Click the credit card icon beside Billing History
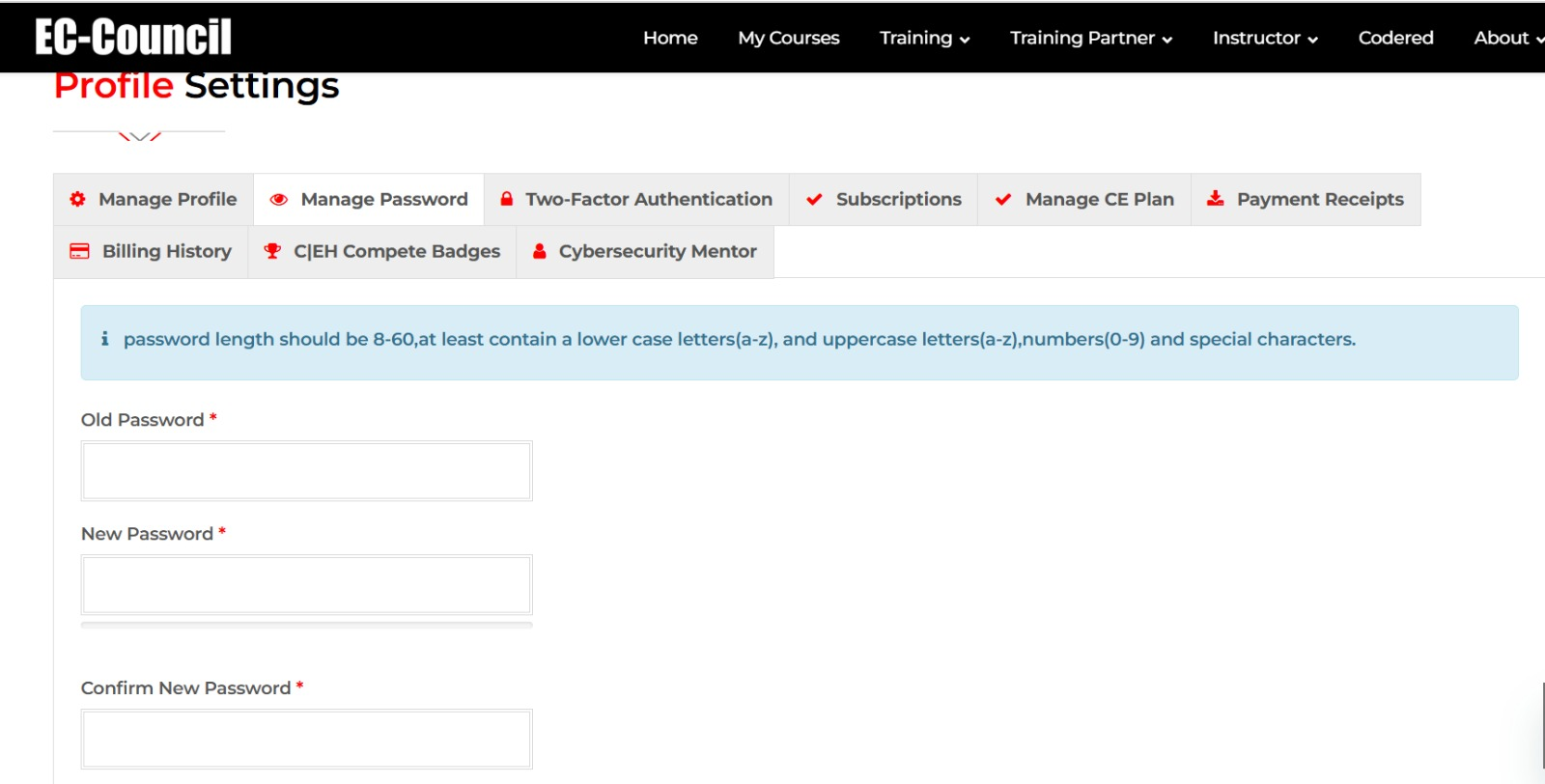Viewport: 1545px width, 784px height. point(79,251)
